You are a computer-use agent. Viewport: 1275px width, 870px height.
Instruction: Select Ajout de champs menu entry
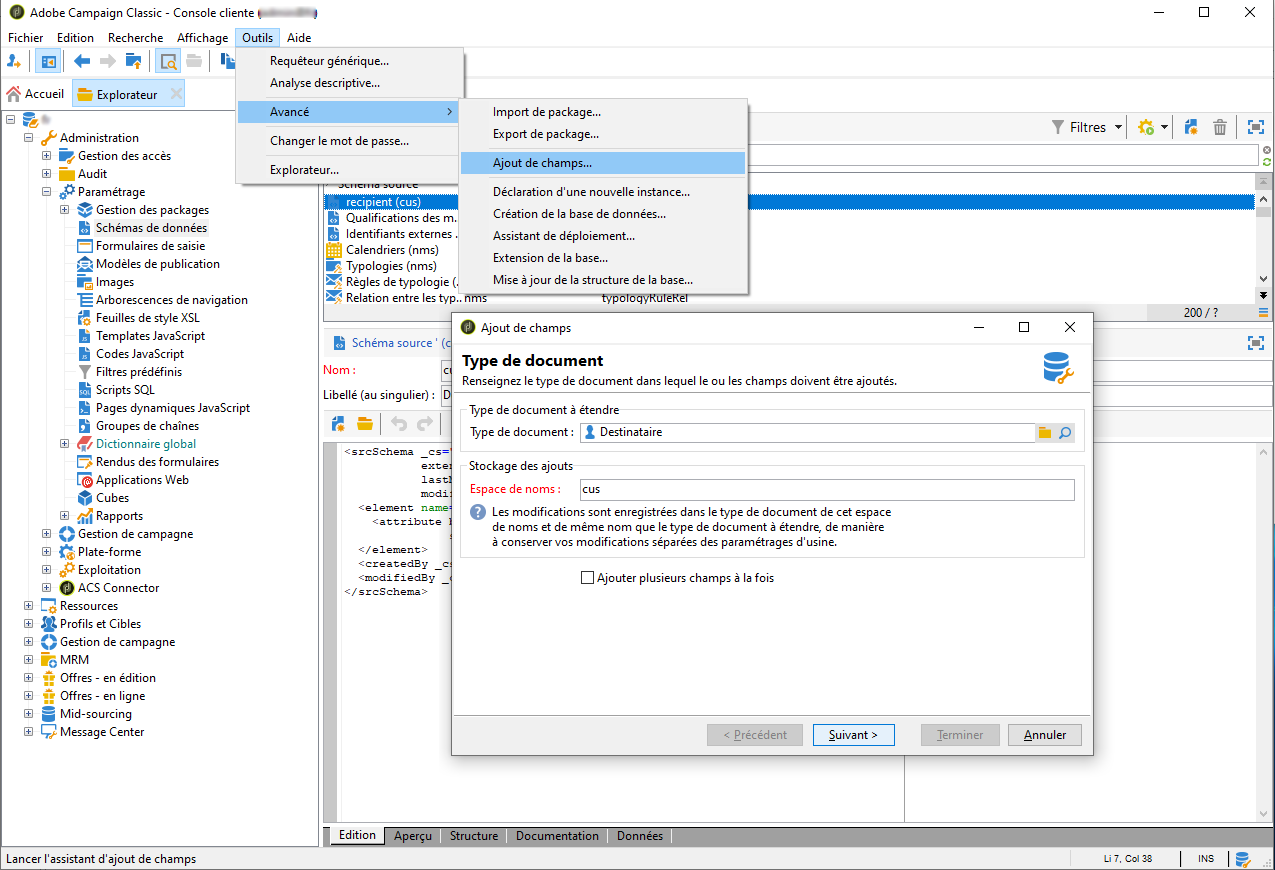tap(603, 162)
